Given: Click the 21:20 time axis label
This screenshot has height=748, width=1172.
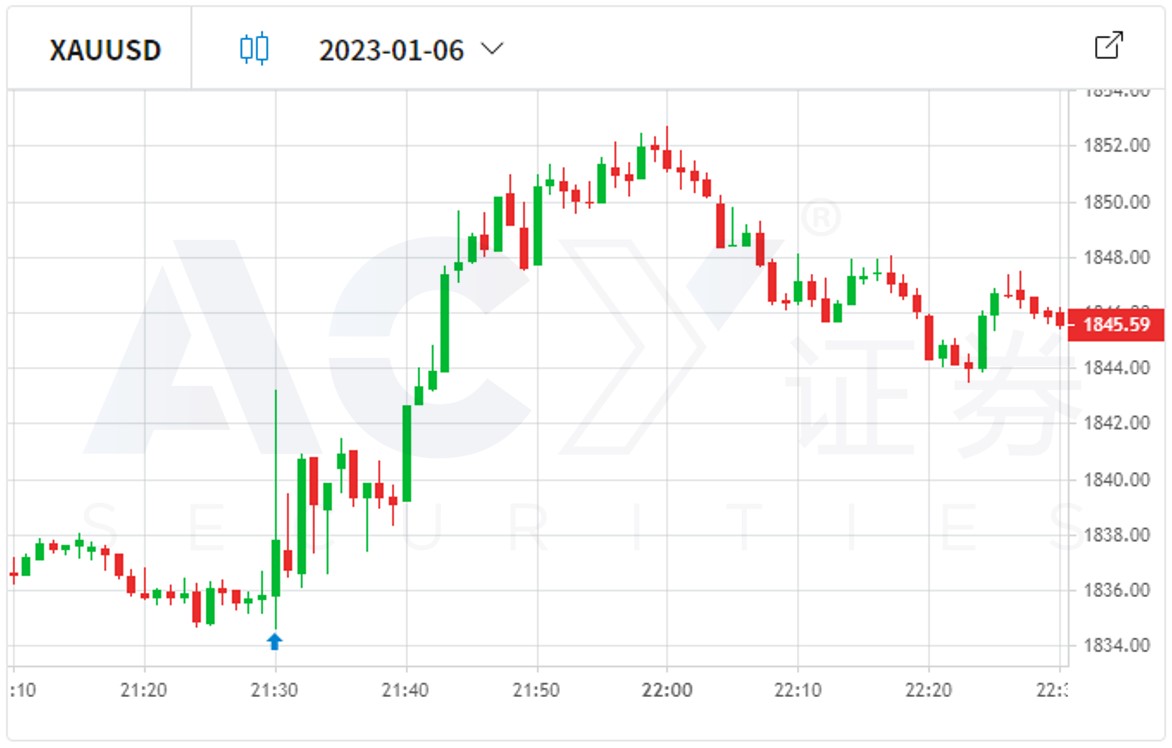Looking at the screenshot, I should (x=145, y=691).
